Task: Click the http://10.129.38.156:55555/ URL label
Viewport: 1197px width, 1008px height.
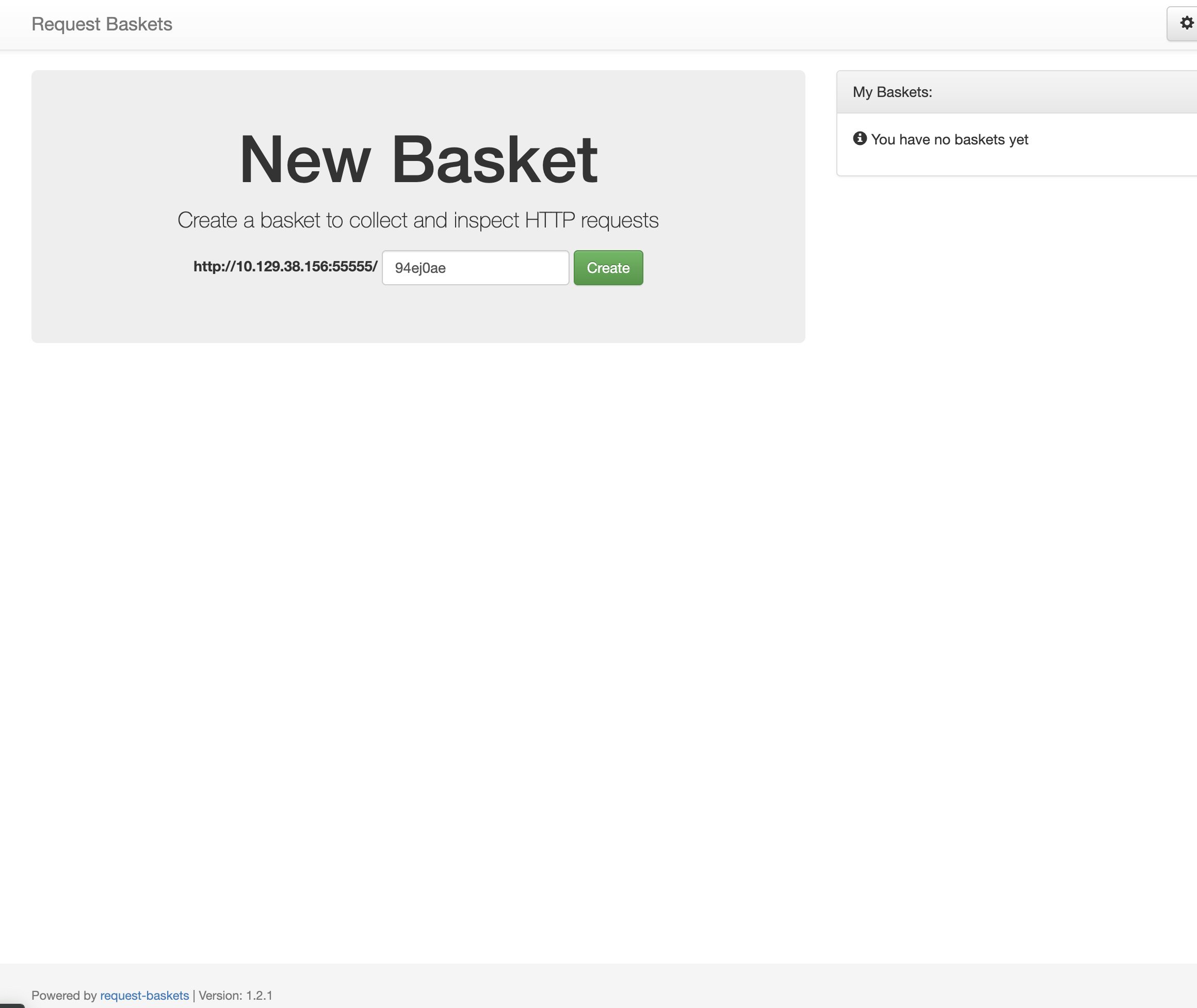Action: tap(285, 266)
